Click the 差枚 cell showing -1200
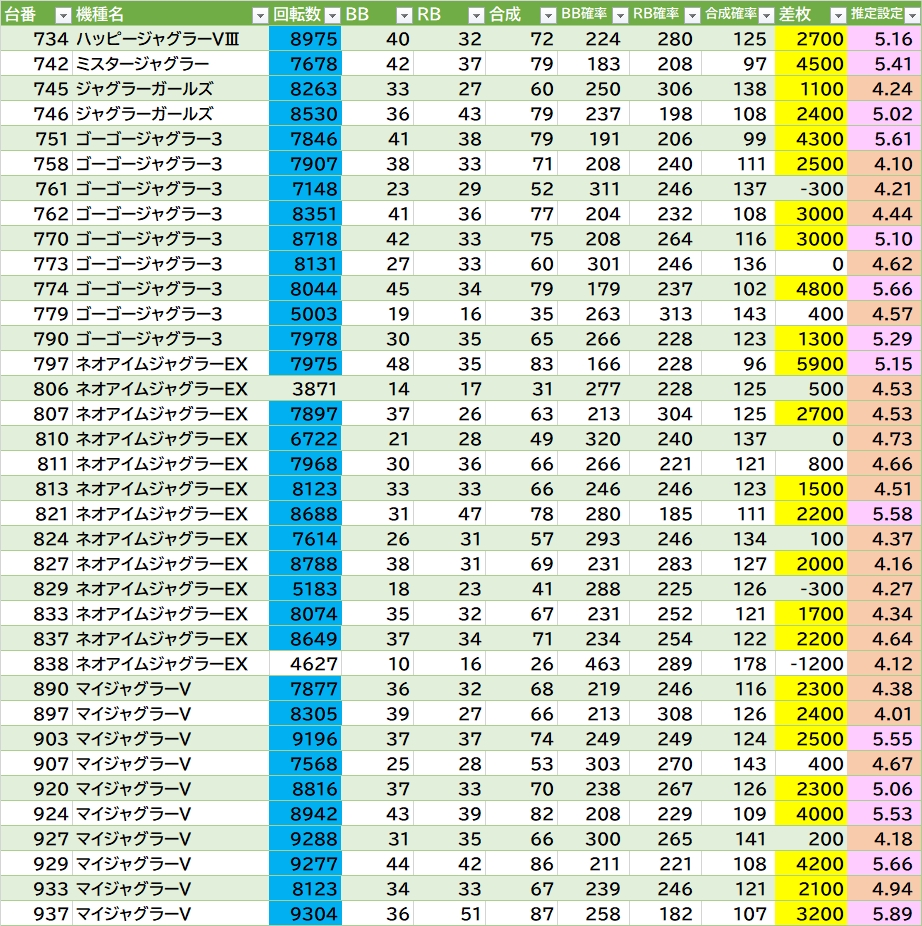The width and height of the screenshot is (922, 926). coord(811,664)
